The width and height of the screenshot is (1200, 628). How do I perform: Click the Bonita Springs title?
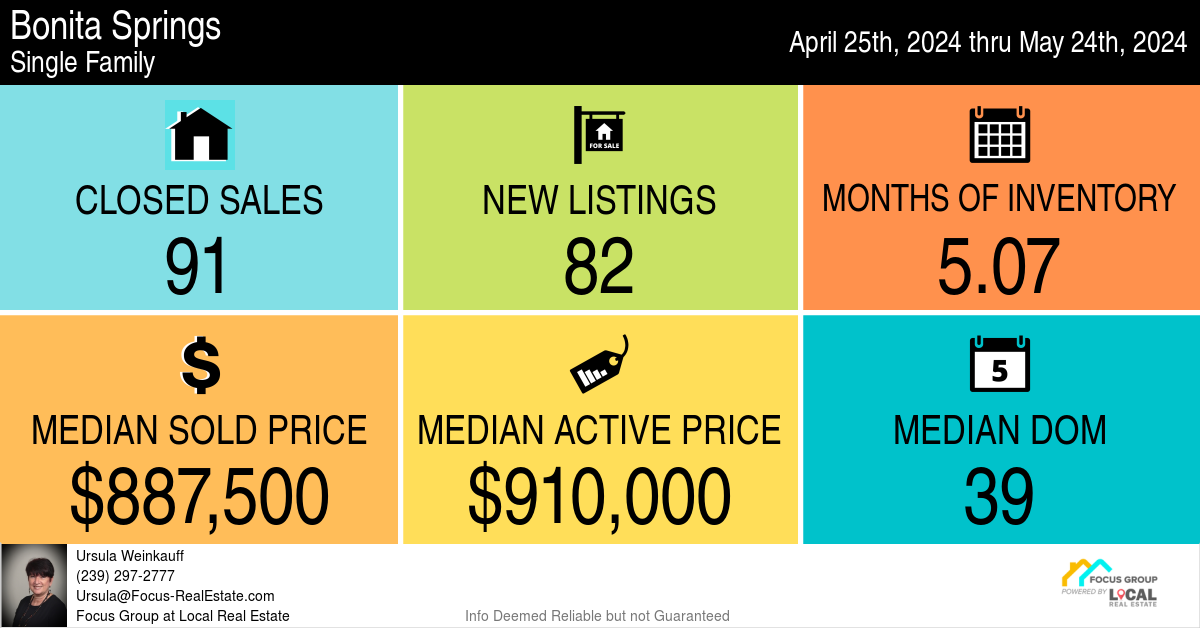tap(115, 26)
